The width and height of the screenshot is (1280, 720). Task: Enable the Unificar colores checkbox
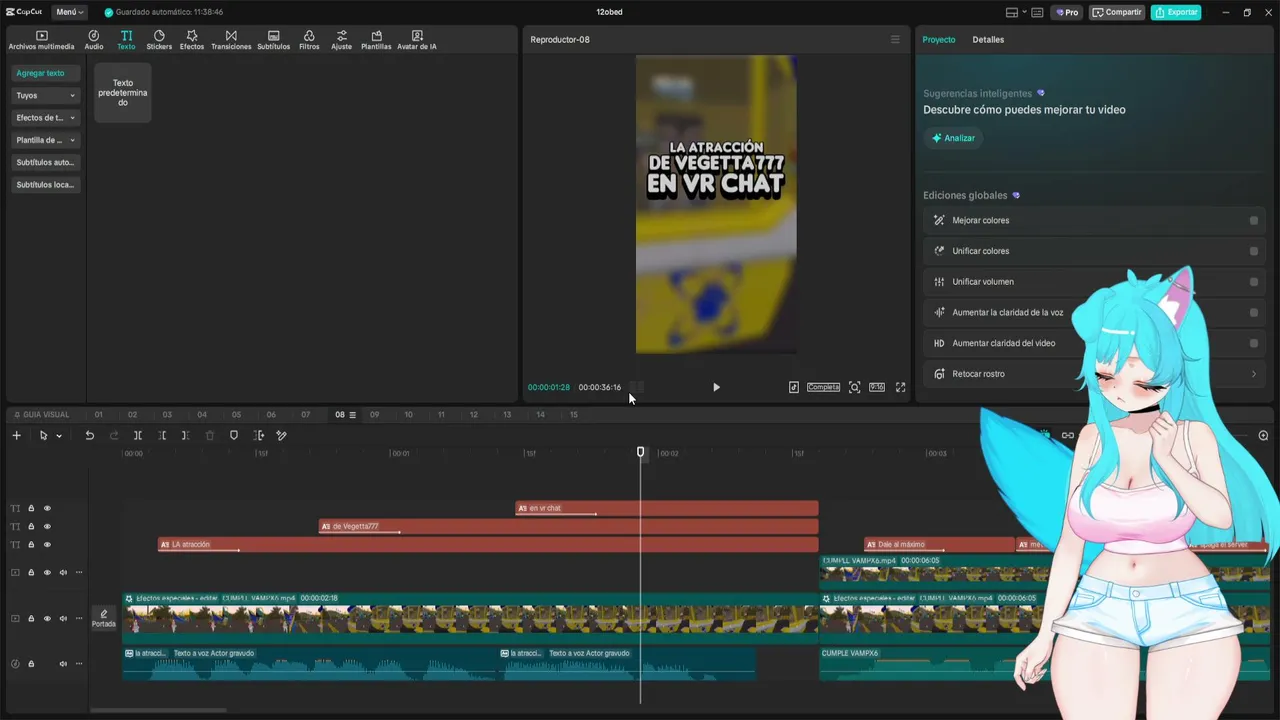coord(1254,251)
